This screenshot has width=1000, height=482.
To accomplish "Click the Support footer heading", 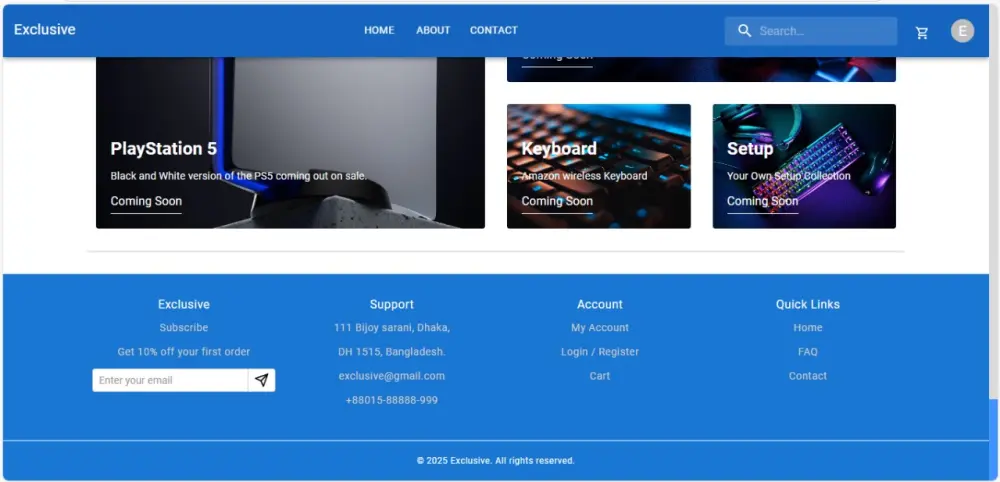I will click(392, 304).
